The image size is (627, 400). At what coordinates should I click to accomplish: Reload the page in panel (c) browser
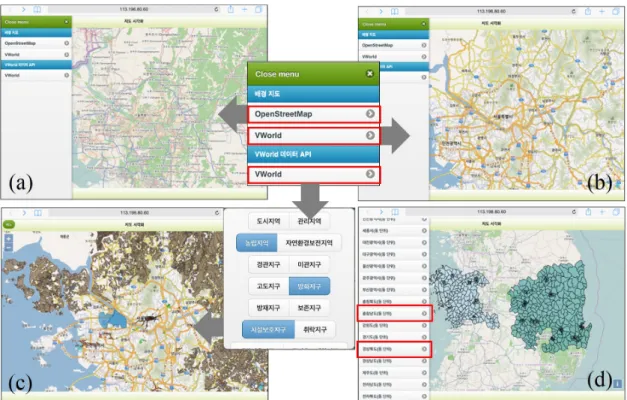click(x=217, y=213)
